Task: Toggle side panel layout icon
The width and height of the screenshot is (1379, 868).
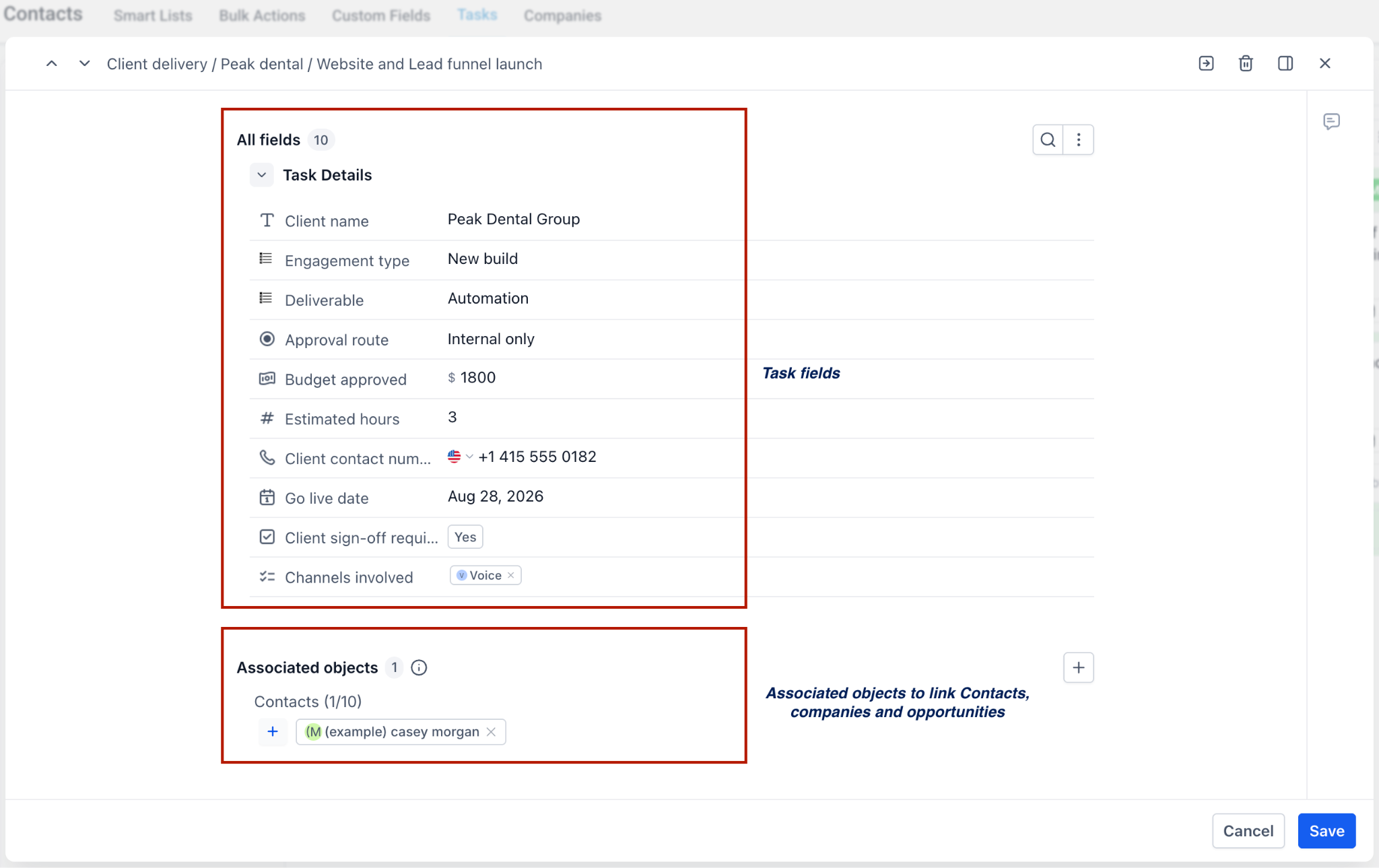Action: click(x=1285, y=63)
